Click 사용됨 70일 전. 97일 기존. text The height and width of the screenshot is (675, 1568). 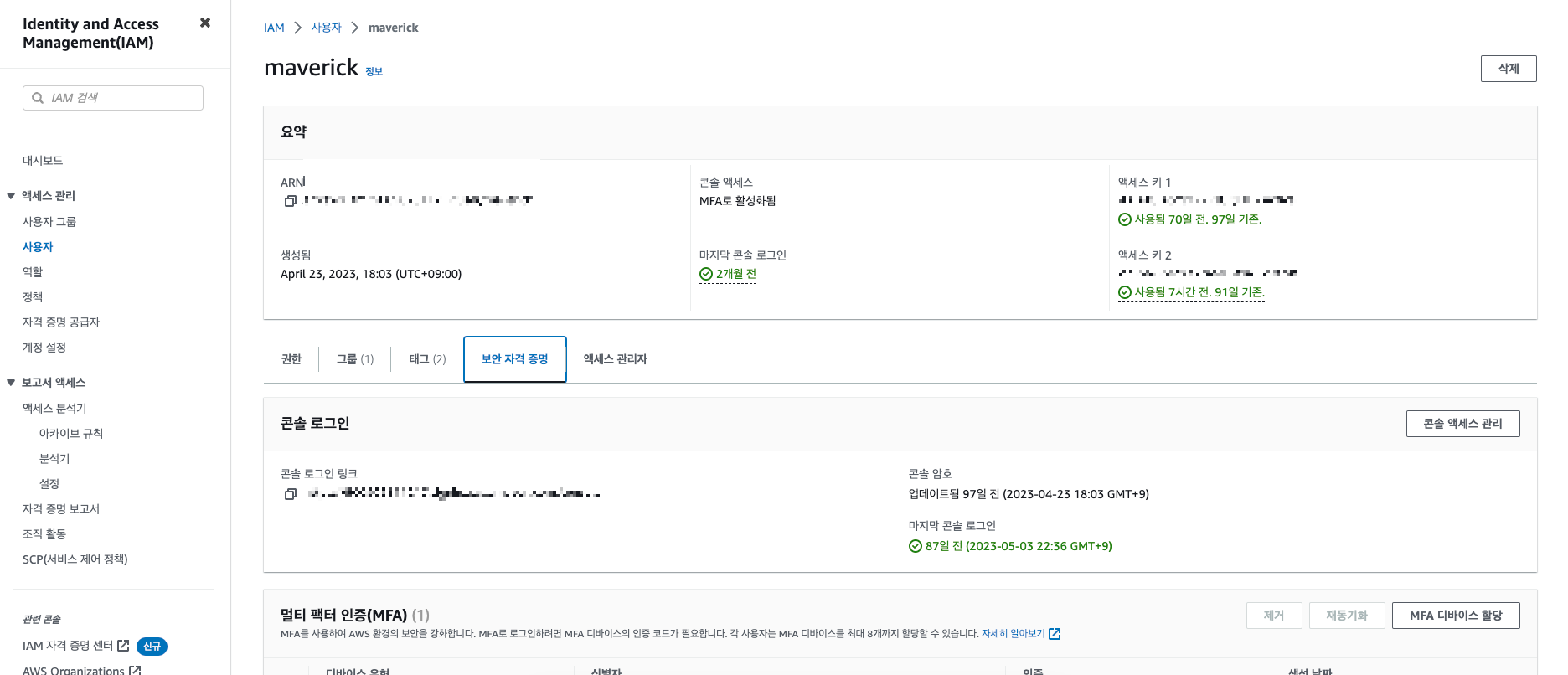[x=1198, y=219]
